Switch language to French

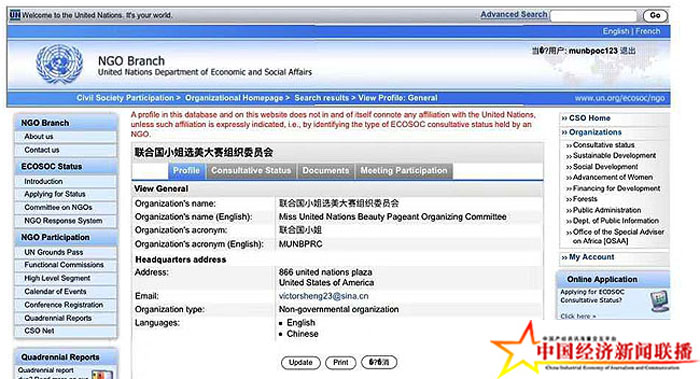(647, 31)
